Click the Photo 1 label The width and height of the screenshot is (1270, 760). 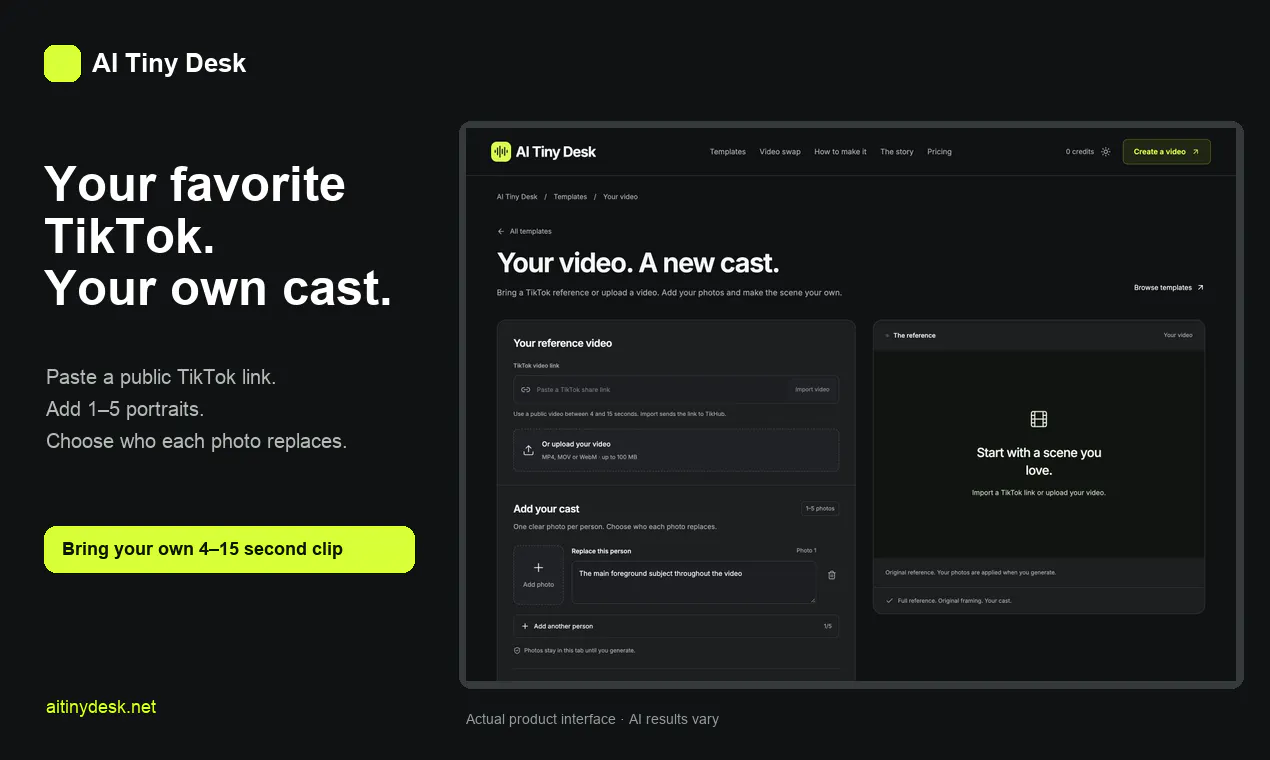click(x=806, y=551)
